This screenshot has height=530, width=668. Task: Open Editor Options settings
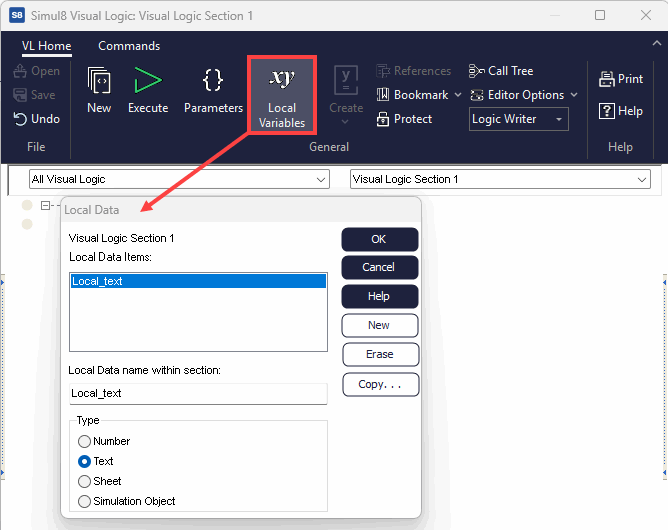[x=518, y=95]
